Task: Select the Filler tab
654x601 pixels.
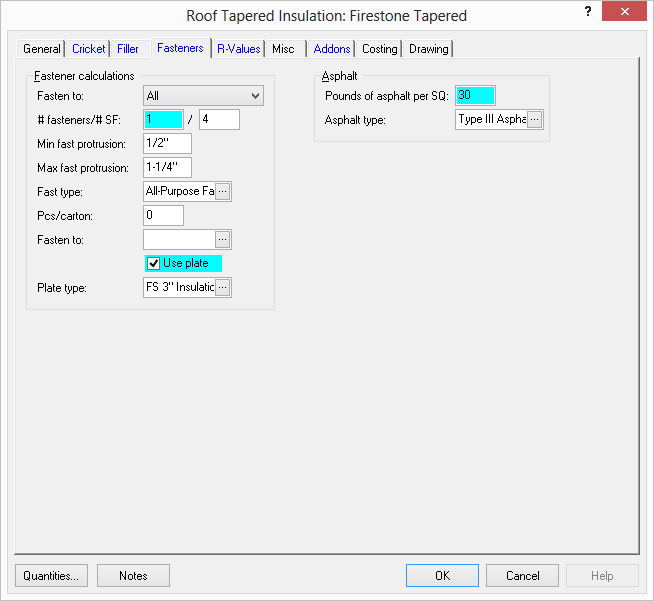Action: coord(127,49)
